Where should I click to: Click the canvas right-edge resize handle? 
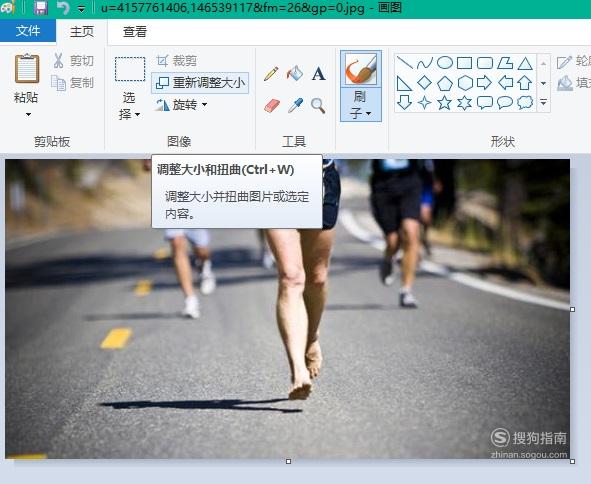[573, 309]
